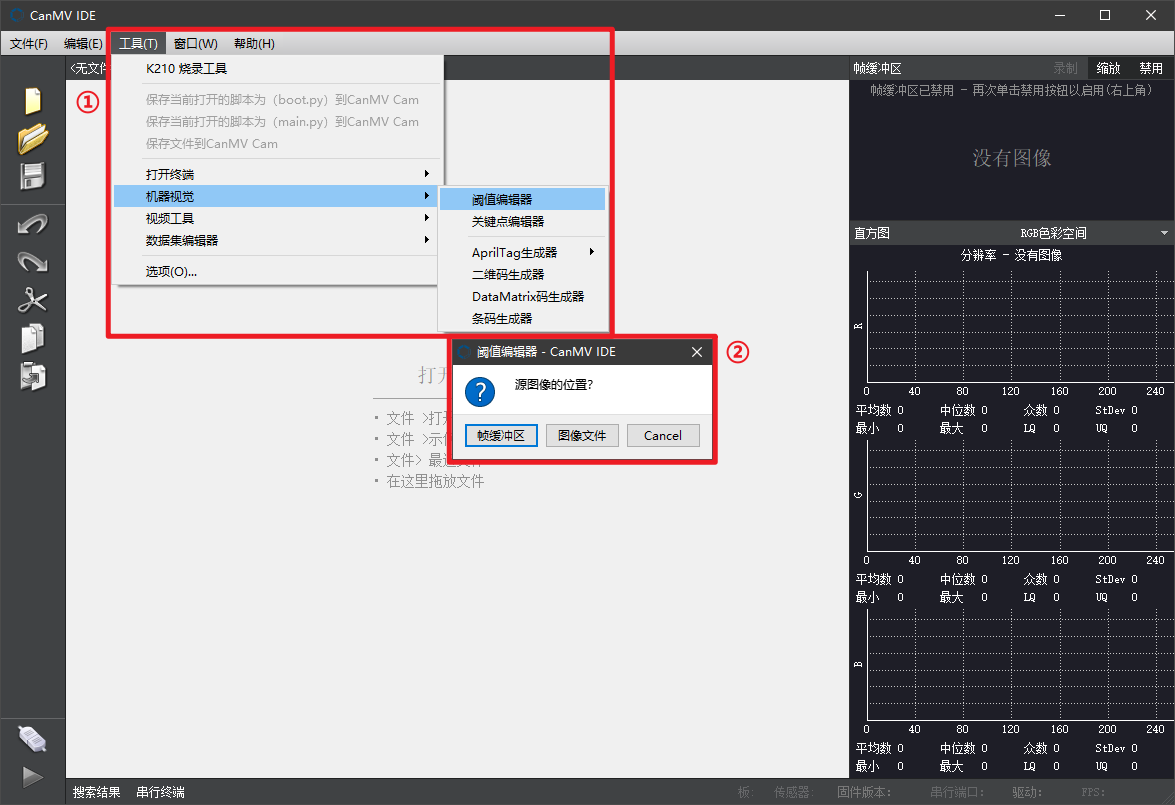This screenshot has height=805, width=1175.
Task: Switch to the 搜索结果 tab
Action: click(x=97, y=792)
